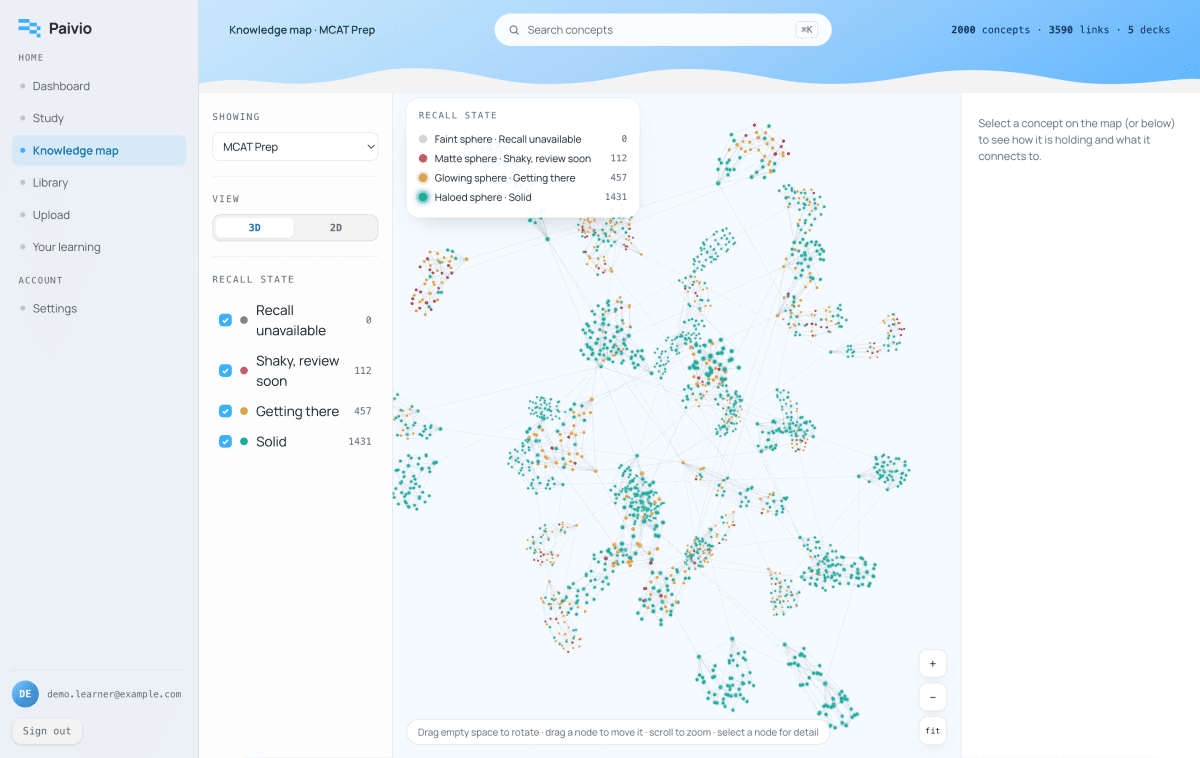Viewport: 1200px width, 758px height.
Task: Open the Library page
Action: (99, 182)
